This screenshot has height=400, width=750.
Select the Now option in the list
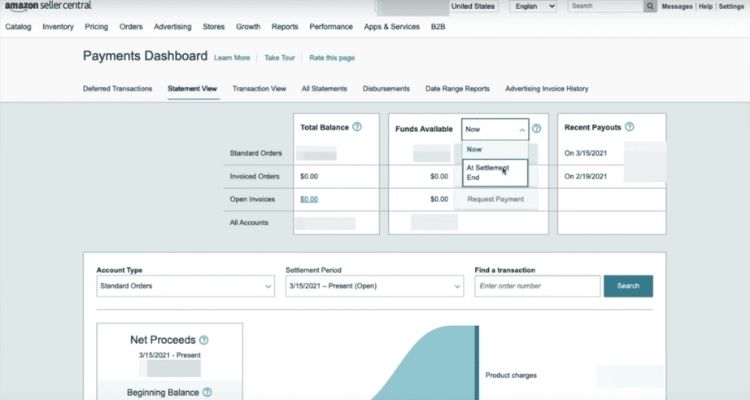495,149
